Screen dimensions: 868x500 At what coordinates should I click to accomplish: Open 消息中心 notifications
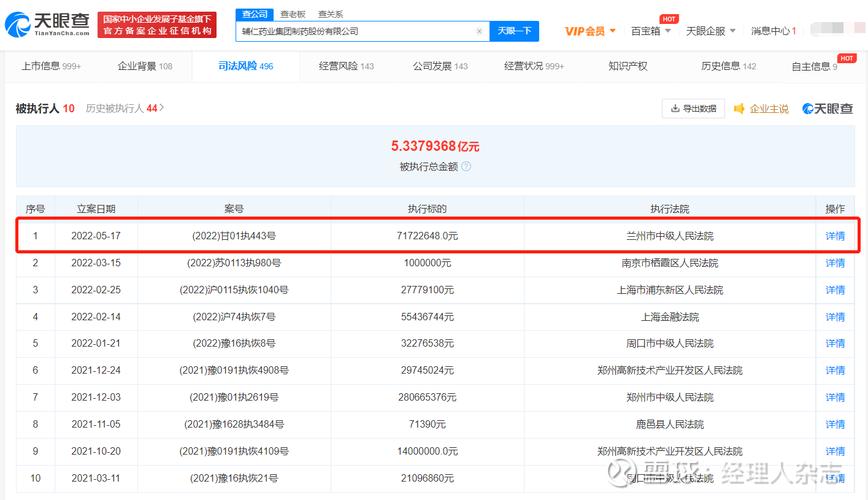point(773,31)
